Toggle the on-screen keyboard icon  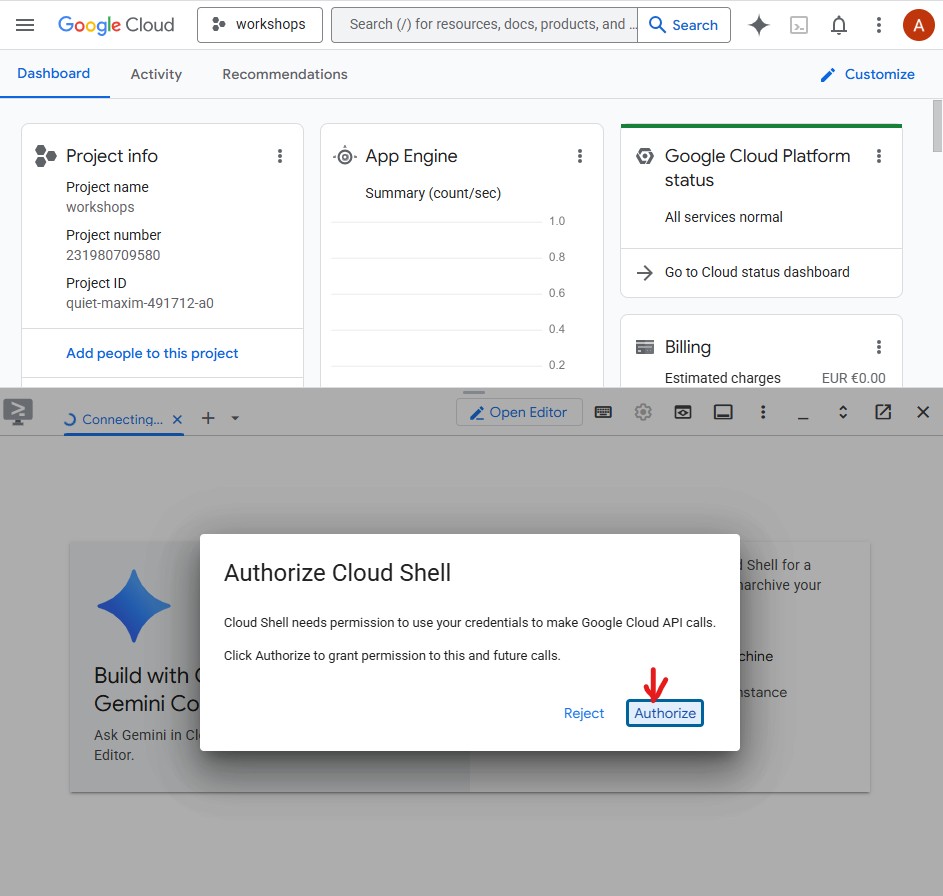(603, 412)
